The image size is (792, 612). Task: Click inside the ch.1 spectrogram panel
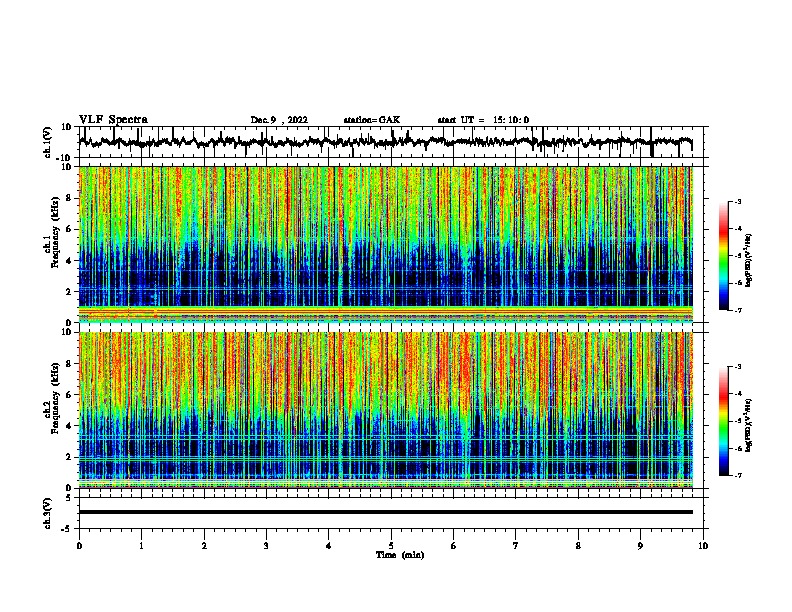pyautogui.click(x=386, y=244)
